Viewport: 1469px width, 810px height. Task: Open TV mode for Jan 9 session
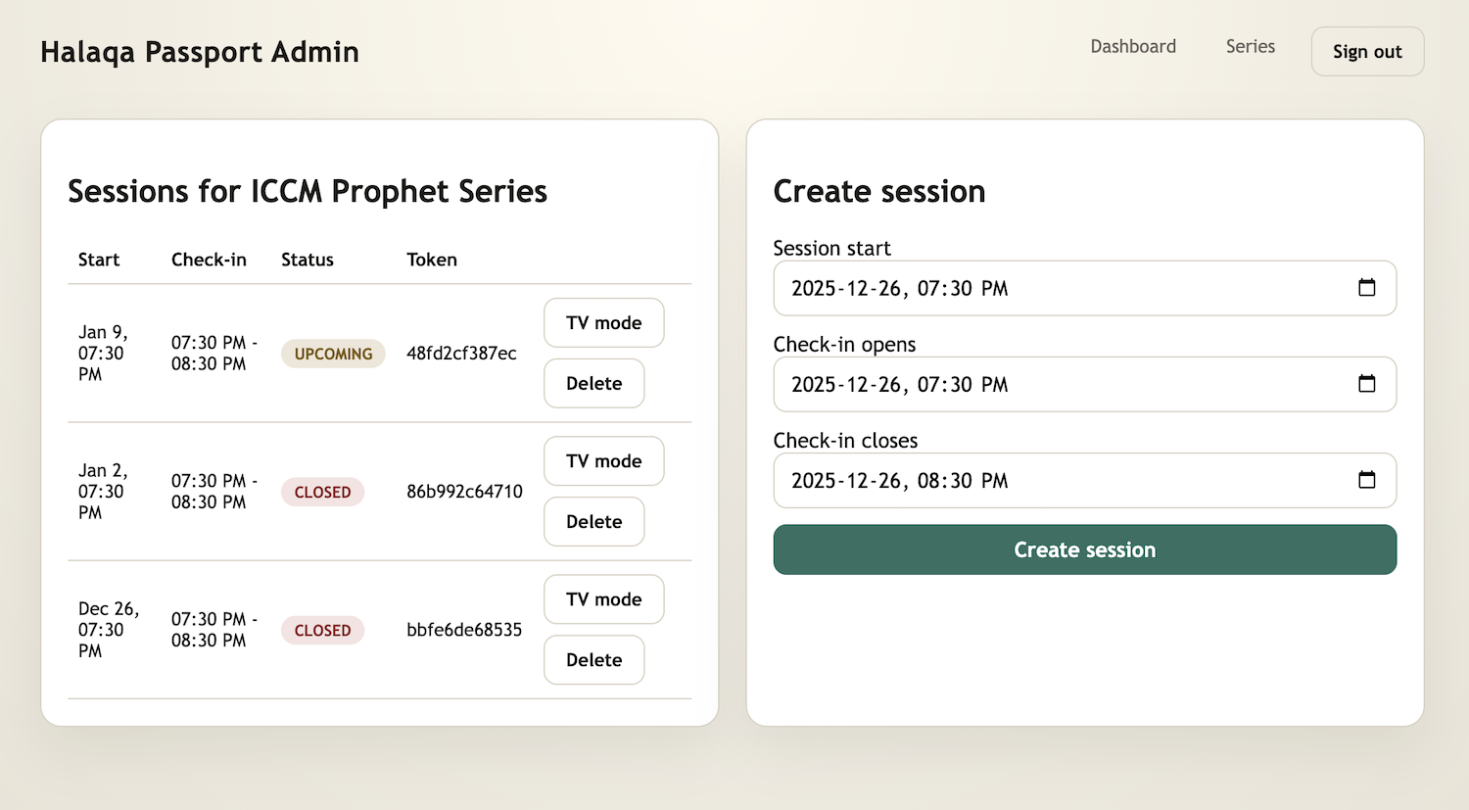coord(603,323)
